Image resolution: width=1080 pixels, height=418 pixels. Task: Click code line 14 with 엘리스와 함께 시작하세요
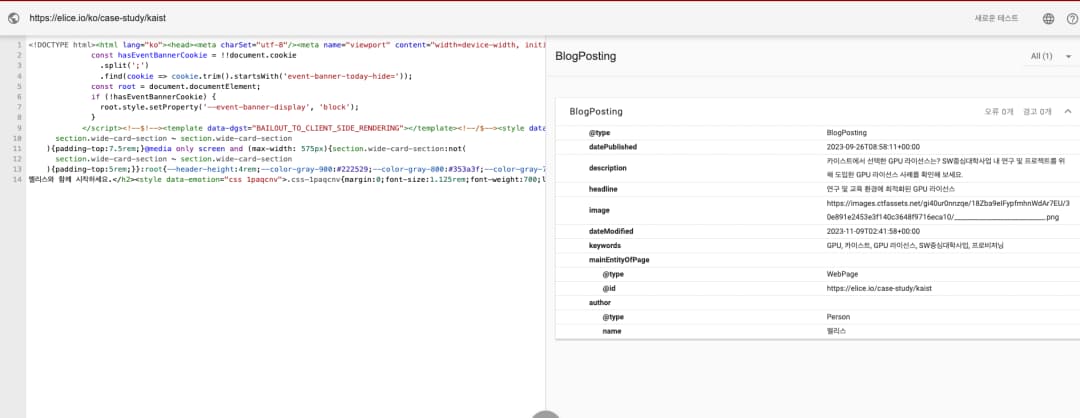point(287,180)
